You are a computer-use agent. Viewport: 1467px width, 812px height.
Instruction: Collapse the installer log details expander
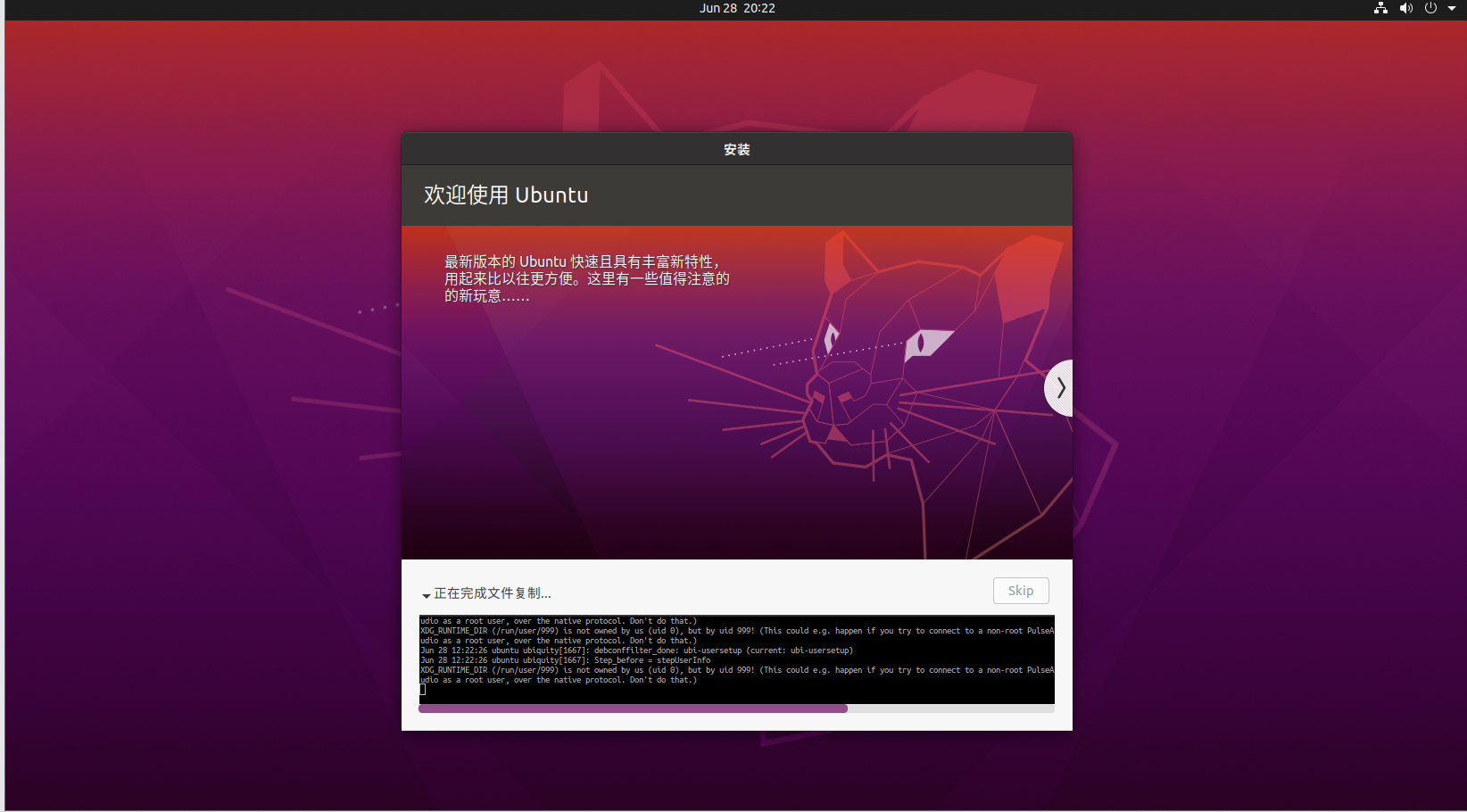427,595
